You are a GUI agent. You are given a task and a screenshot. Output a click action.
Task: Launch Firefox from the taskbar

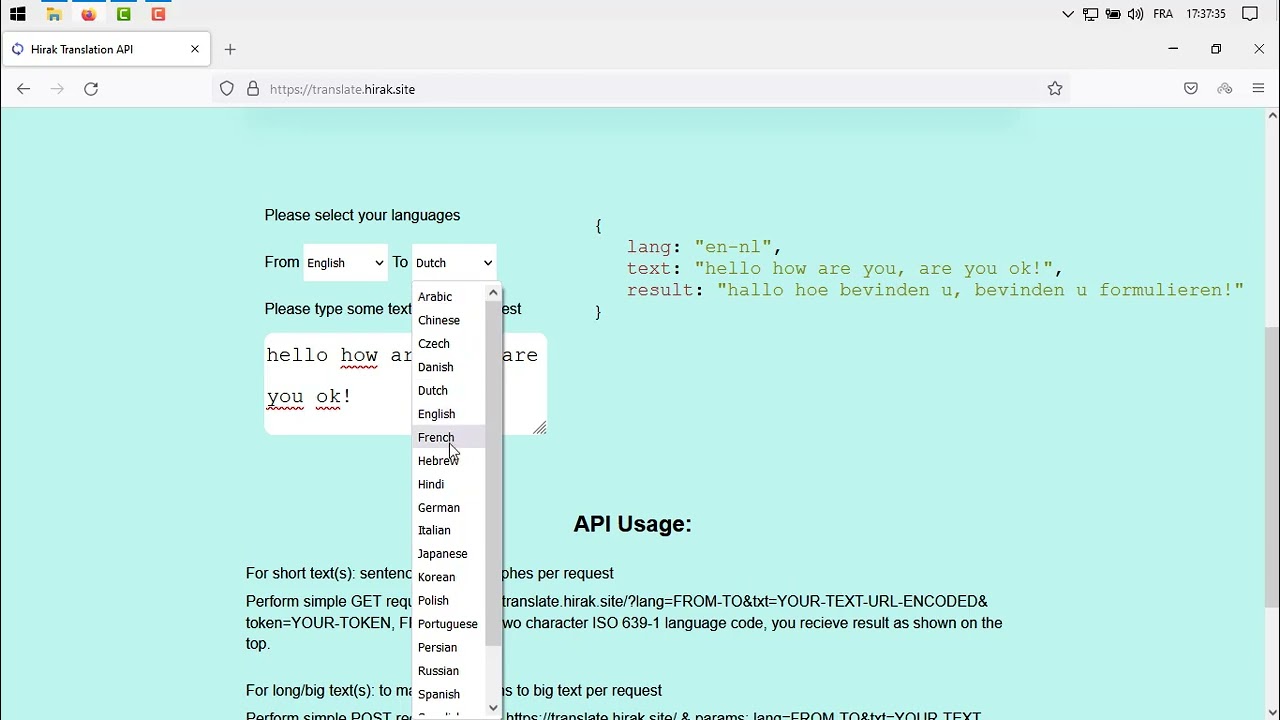coord(89,14)
